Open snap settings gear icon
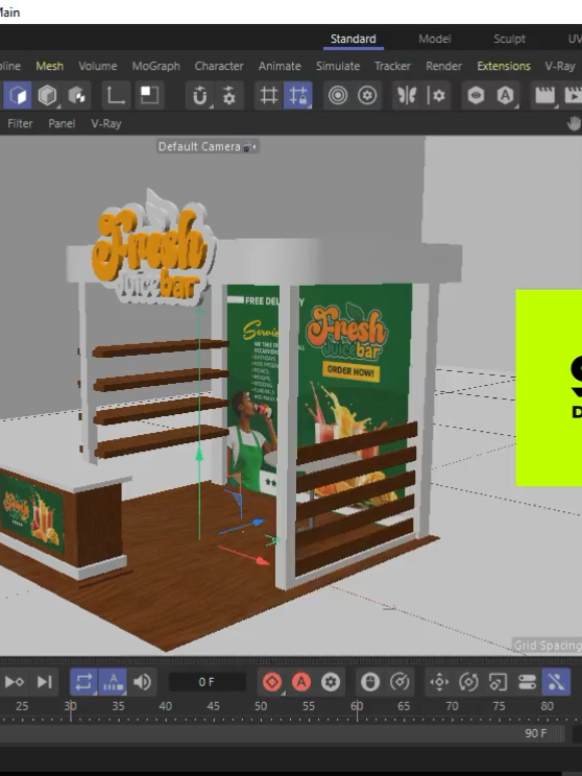The height and width of the screenshot is (776, 582). click(229, 95)
